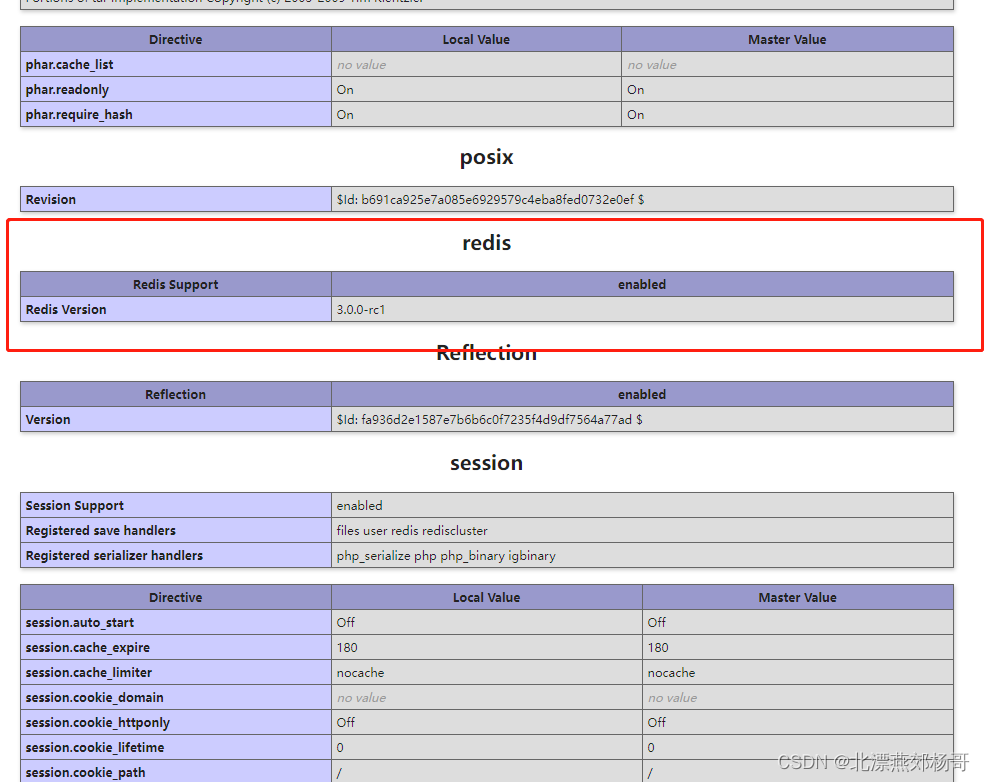
Task: Select the redis section heading
Action: [x=487, y=243]
